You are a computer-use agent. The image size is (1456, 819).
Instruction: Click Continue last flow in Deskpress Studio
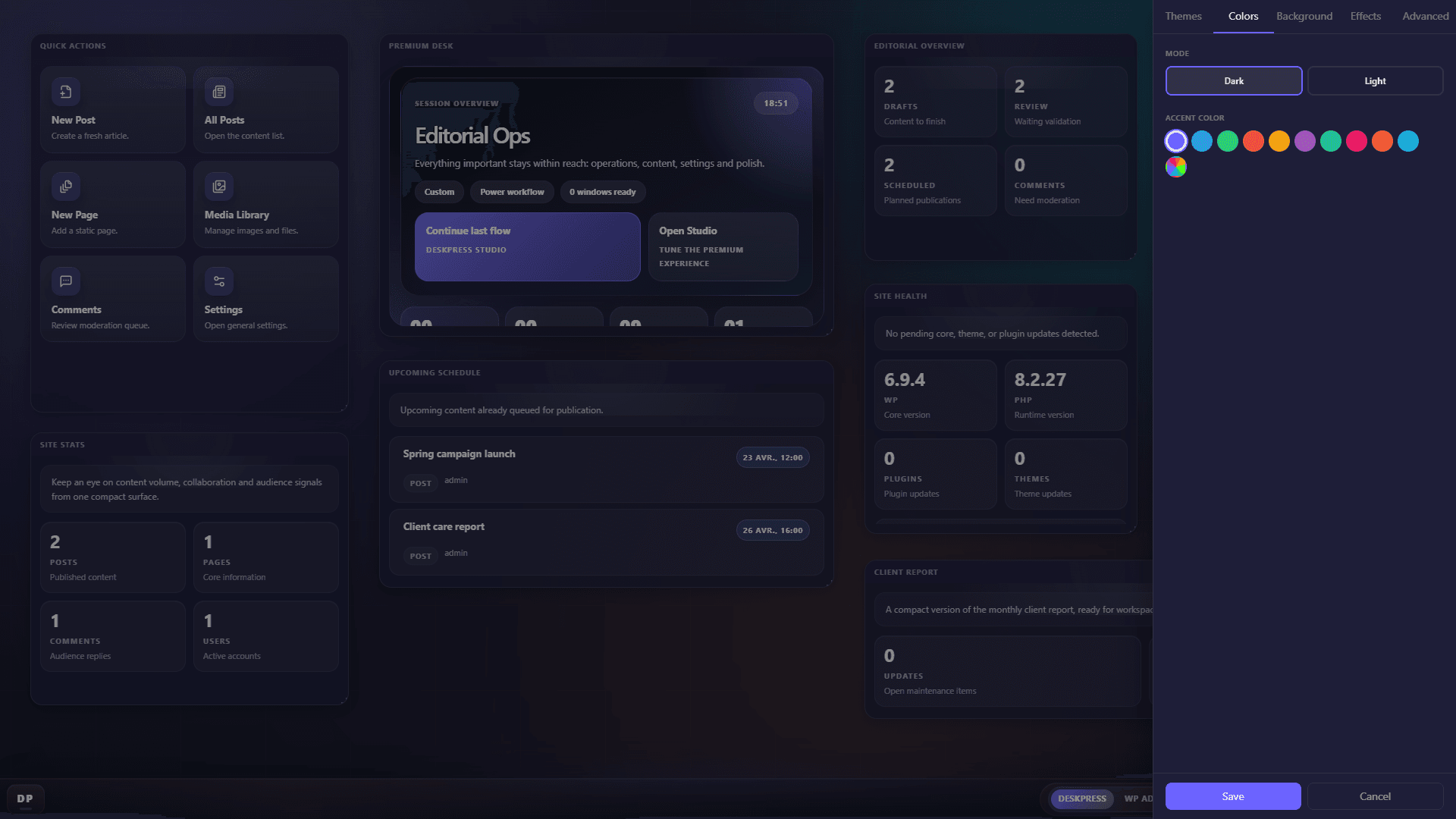(526, 246)
